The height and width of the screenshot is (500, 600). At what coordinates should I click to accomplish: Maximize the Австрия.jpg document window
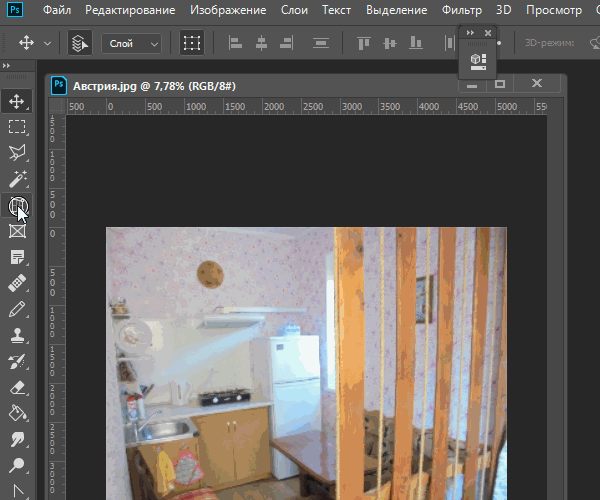coord(500,84)
